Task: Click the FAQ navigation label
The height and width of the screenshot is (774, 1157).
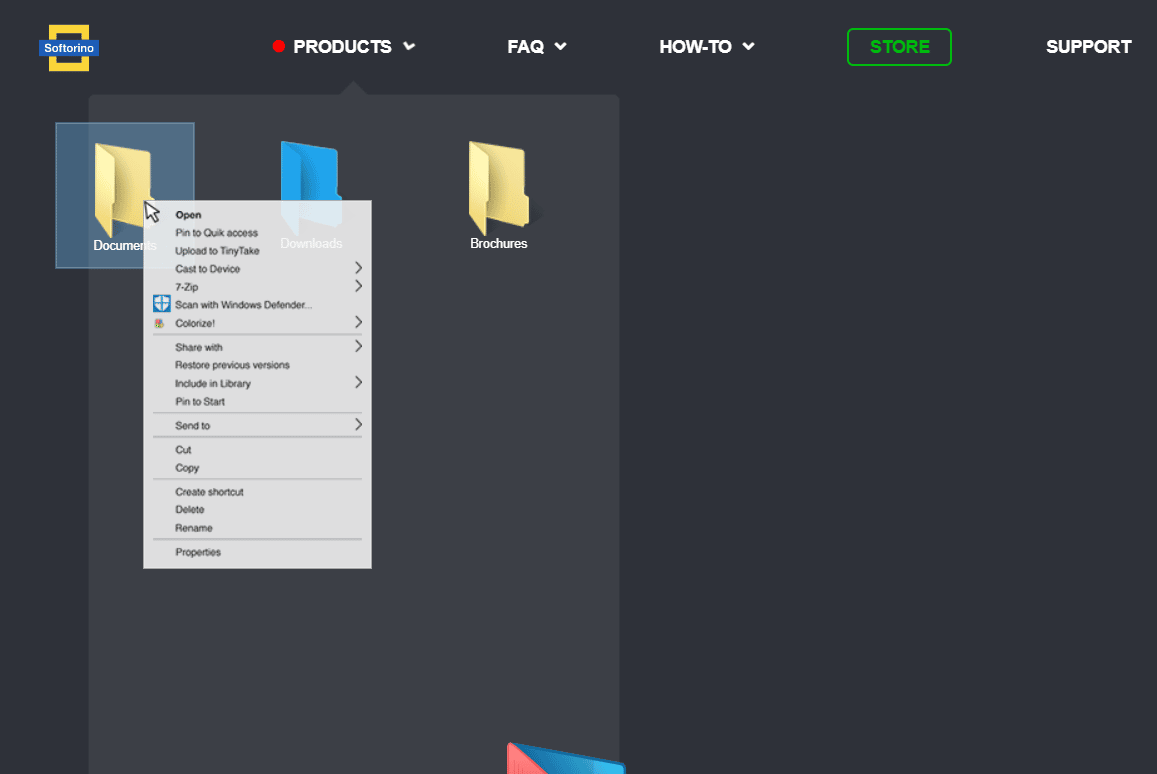Action: coord(525,46)
